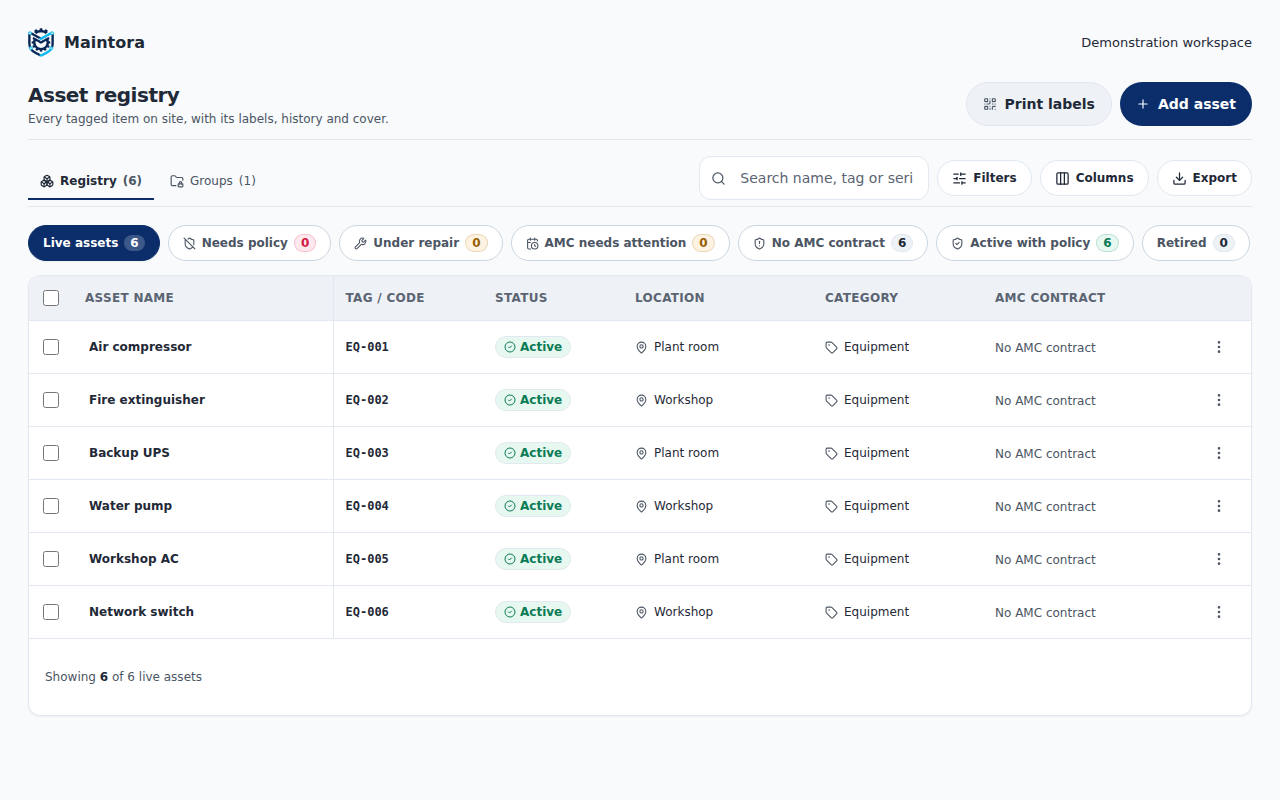Open the Filters panel
The height and width of the screenshot is (800, 1280).
(984, 178)
